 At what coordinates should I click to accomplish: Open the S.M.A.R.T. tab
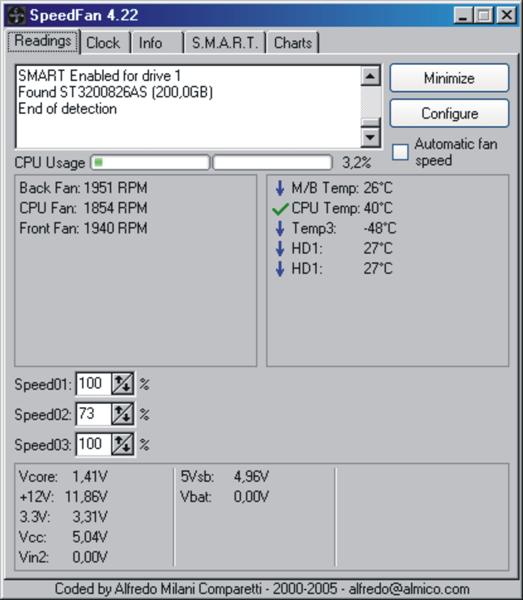point(225,42)
